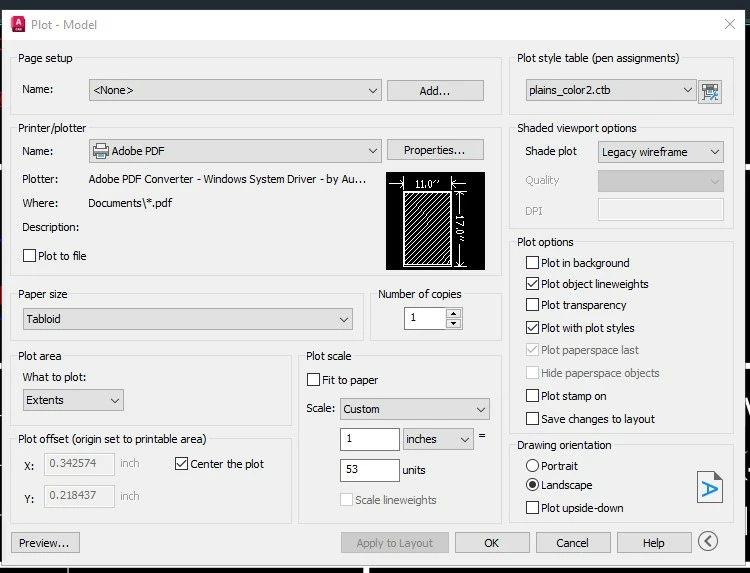Open the Paper size Tabloid dropdown
Screen dimensions: 750x573
(188, 319)
